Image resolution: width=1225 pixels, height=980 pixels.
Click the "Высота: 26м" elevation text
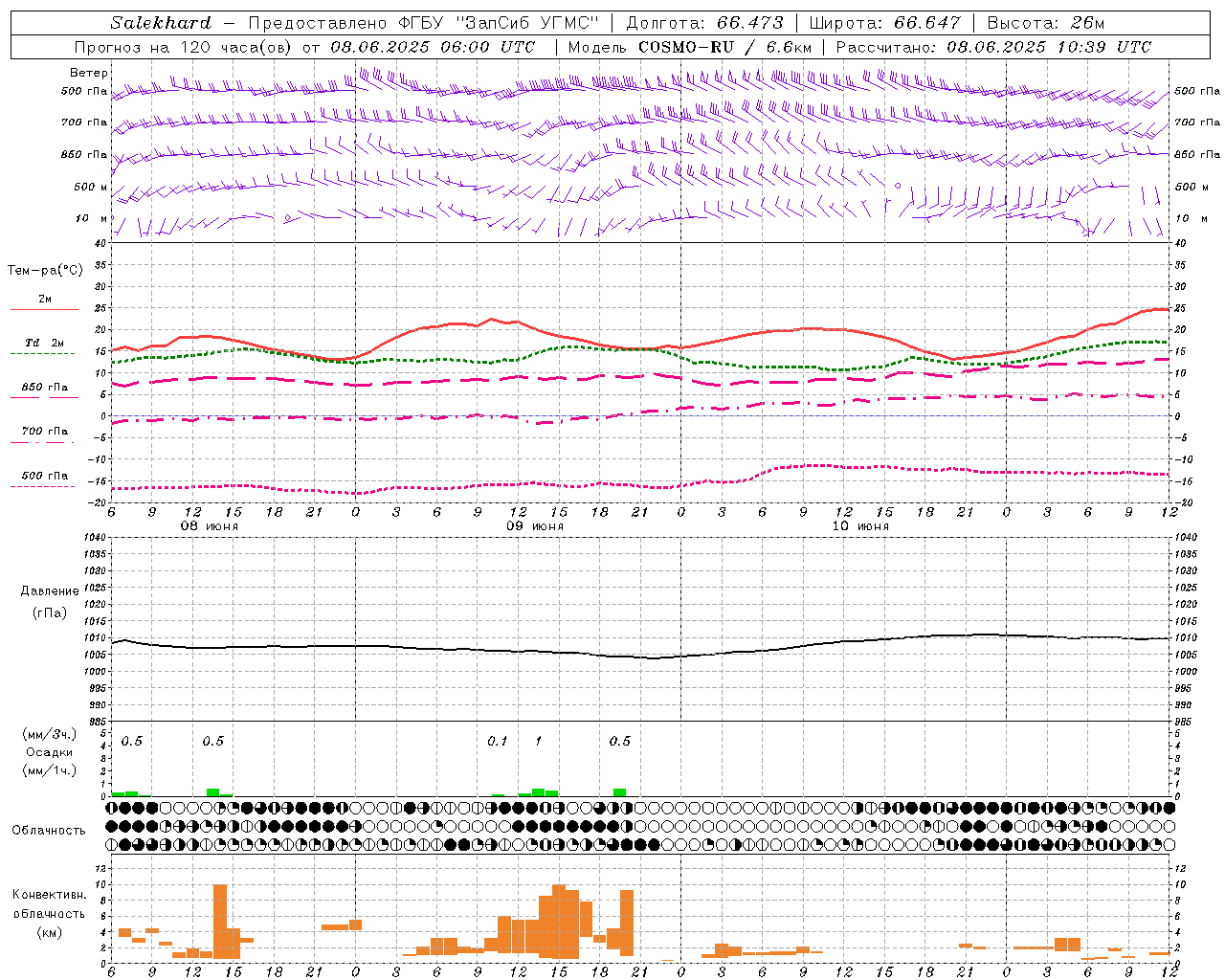pos(1046,23)
